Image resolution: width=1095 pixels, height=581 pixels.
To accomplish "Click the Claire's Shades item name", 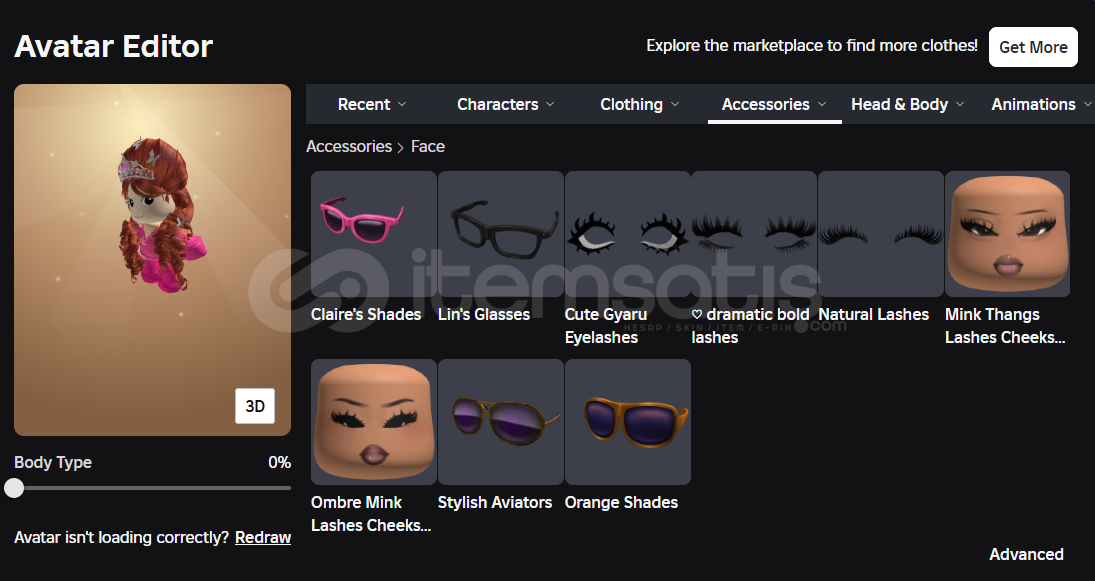I will point(366,314).
